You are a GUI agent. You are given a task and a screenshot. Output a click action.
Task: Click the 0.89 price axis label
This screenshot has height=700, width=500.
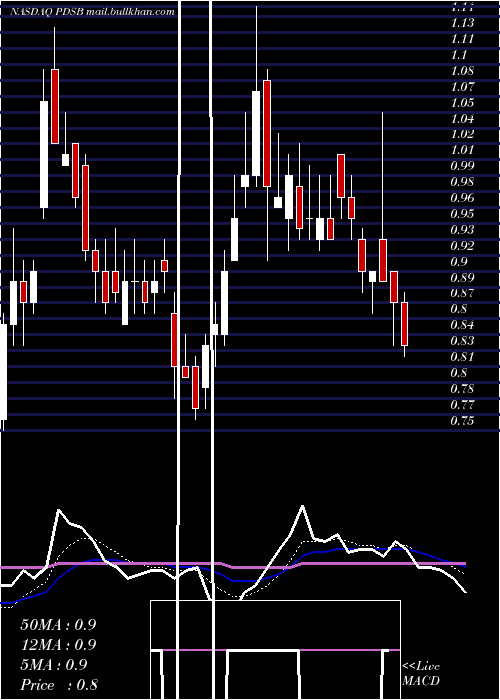click(x=462, y=277)
